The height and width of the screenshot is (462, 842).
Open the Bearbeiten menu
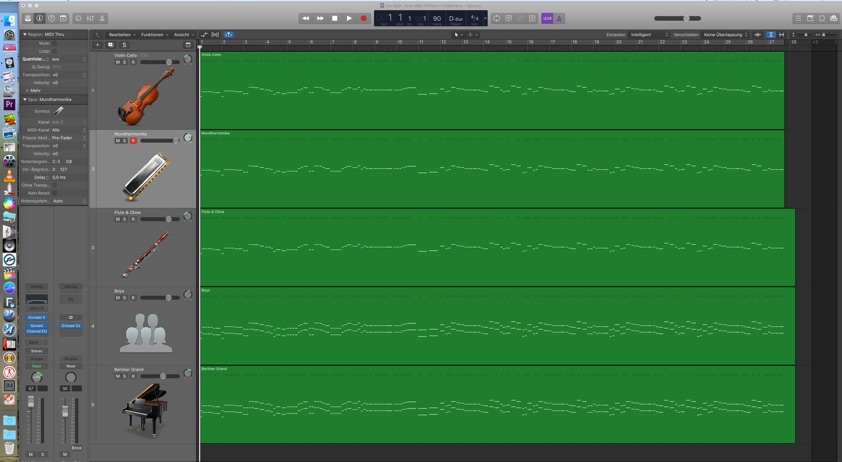click(122, 34)
